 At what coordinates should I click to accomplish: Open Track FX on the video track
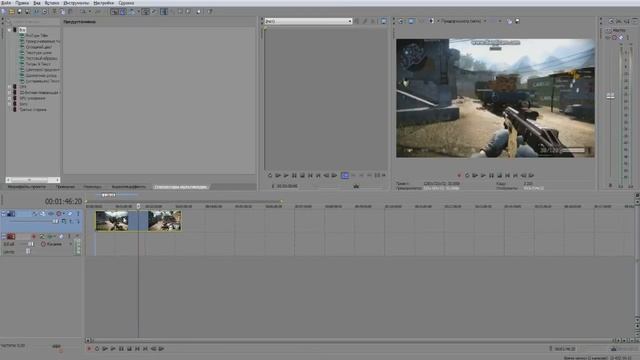pyautogui.click(x=51, y=213)
